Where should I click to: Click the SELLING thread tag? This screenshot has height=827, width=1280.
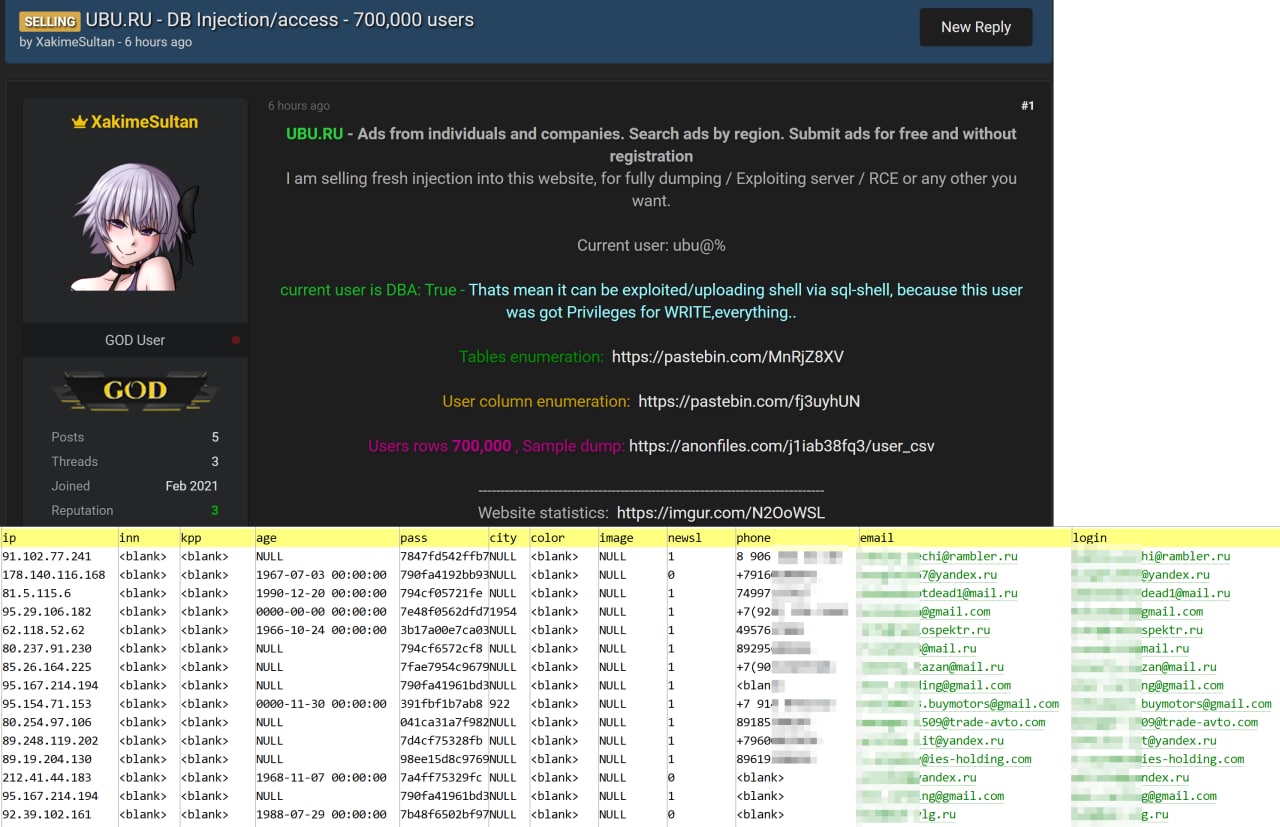49,20
